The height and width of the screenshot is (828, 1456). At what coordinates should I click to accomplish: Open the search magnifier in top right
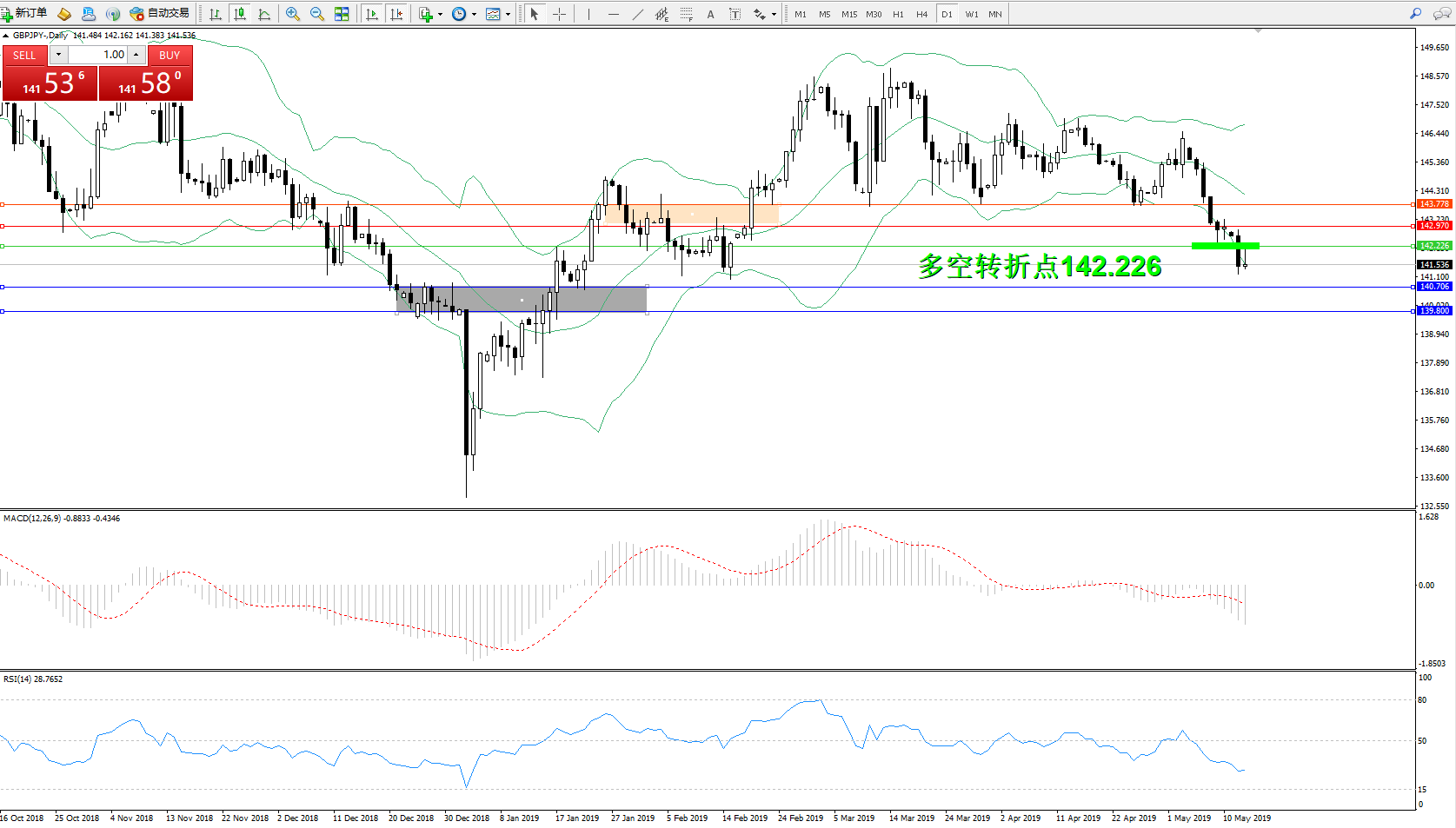click(x=1416, y=14)
